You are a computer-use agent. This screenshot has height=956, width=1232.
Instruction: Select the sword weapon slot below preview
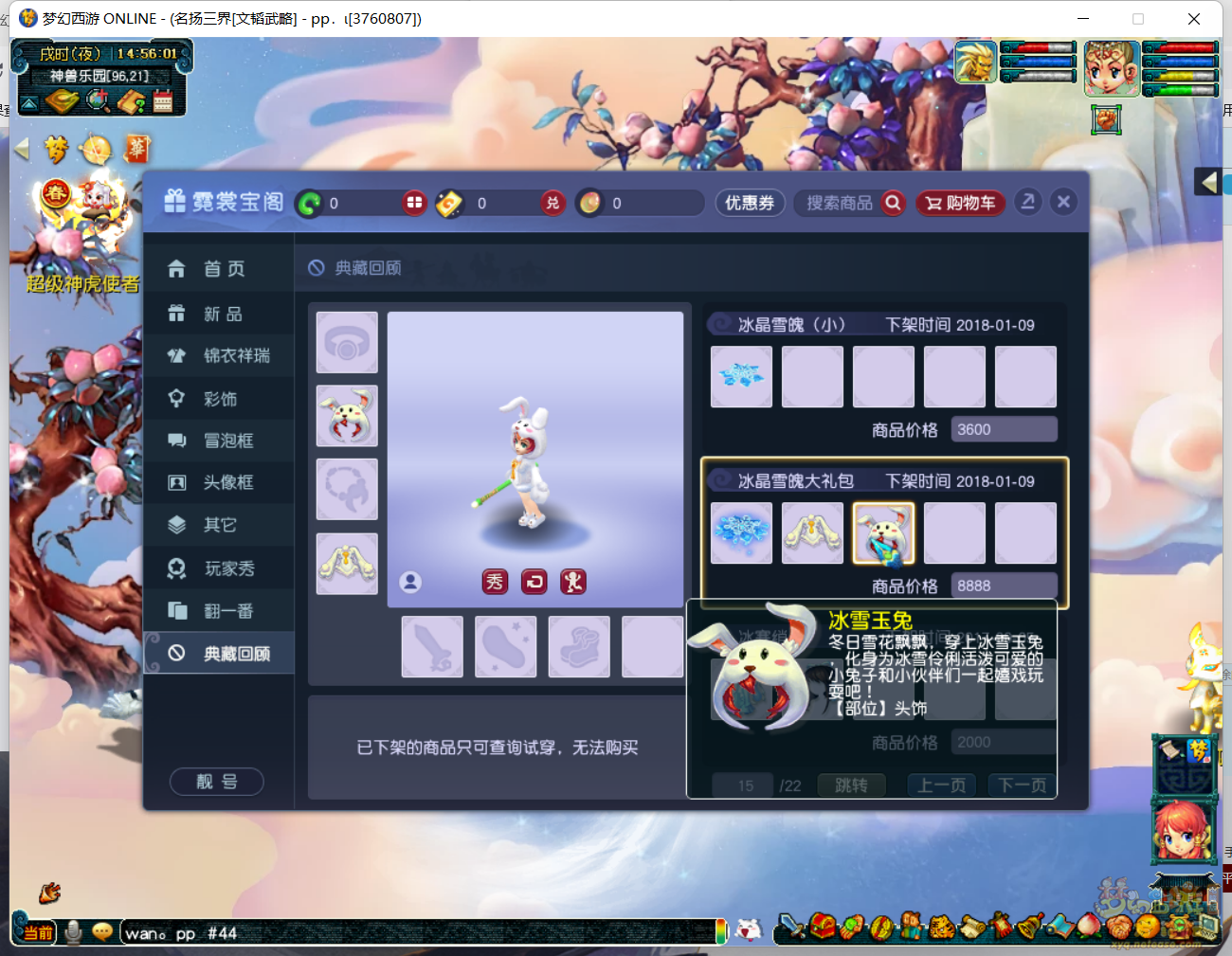(x=432, y=647)
